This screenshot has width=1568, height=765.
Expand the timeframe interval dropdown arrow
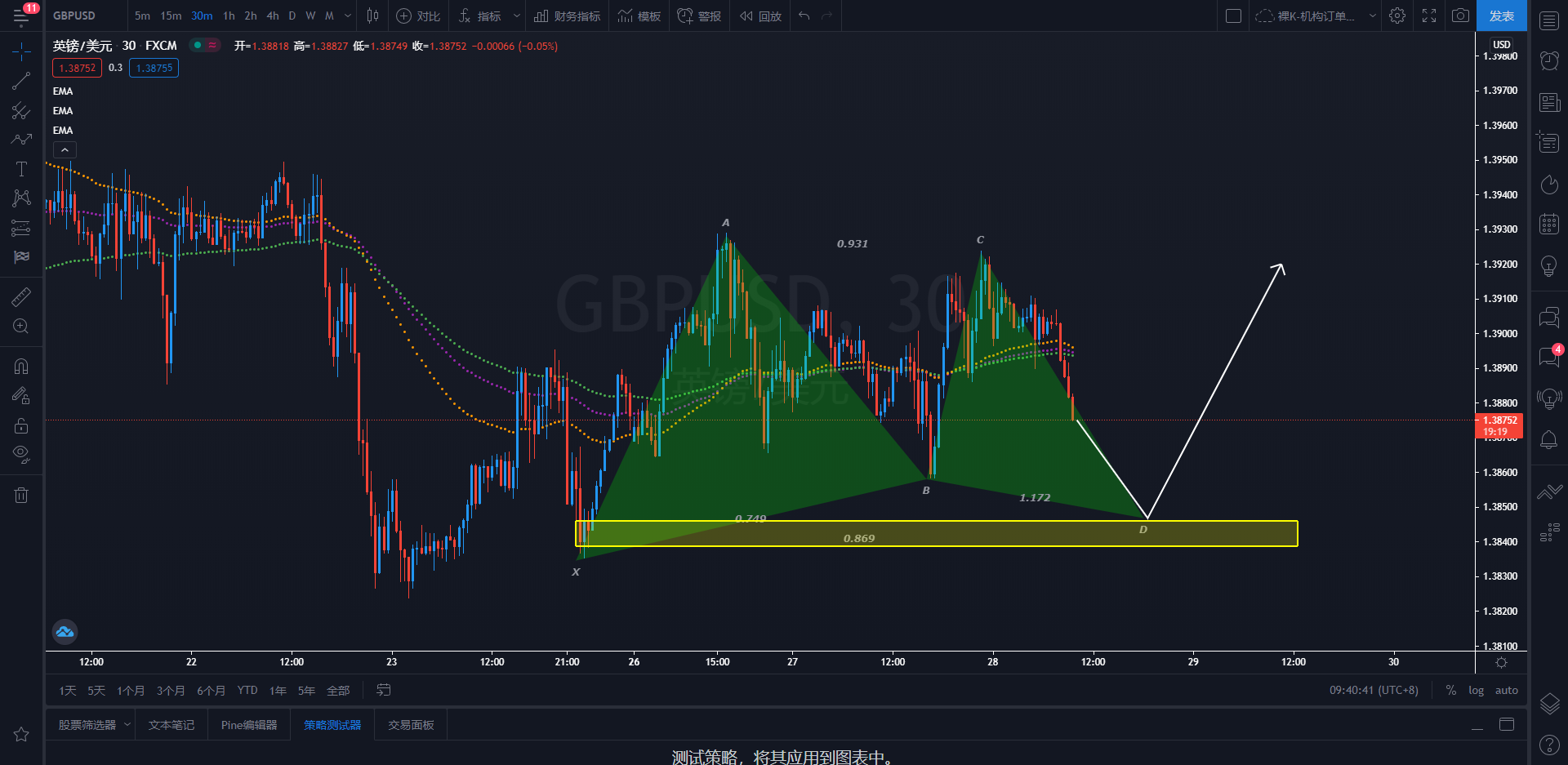[348, 16]
